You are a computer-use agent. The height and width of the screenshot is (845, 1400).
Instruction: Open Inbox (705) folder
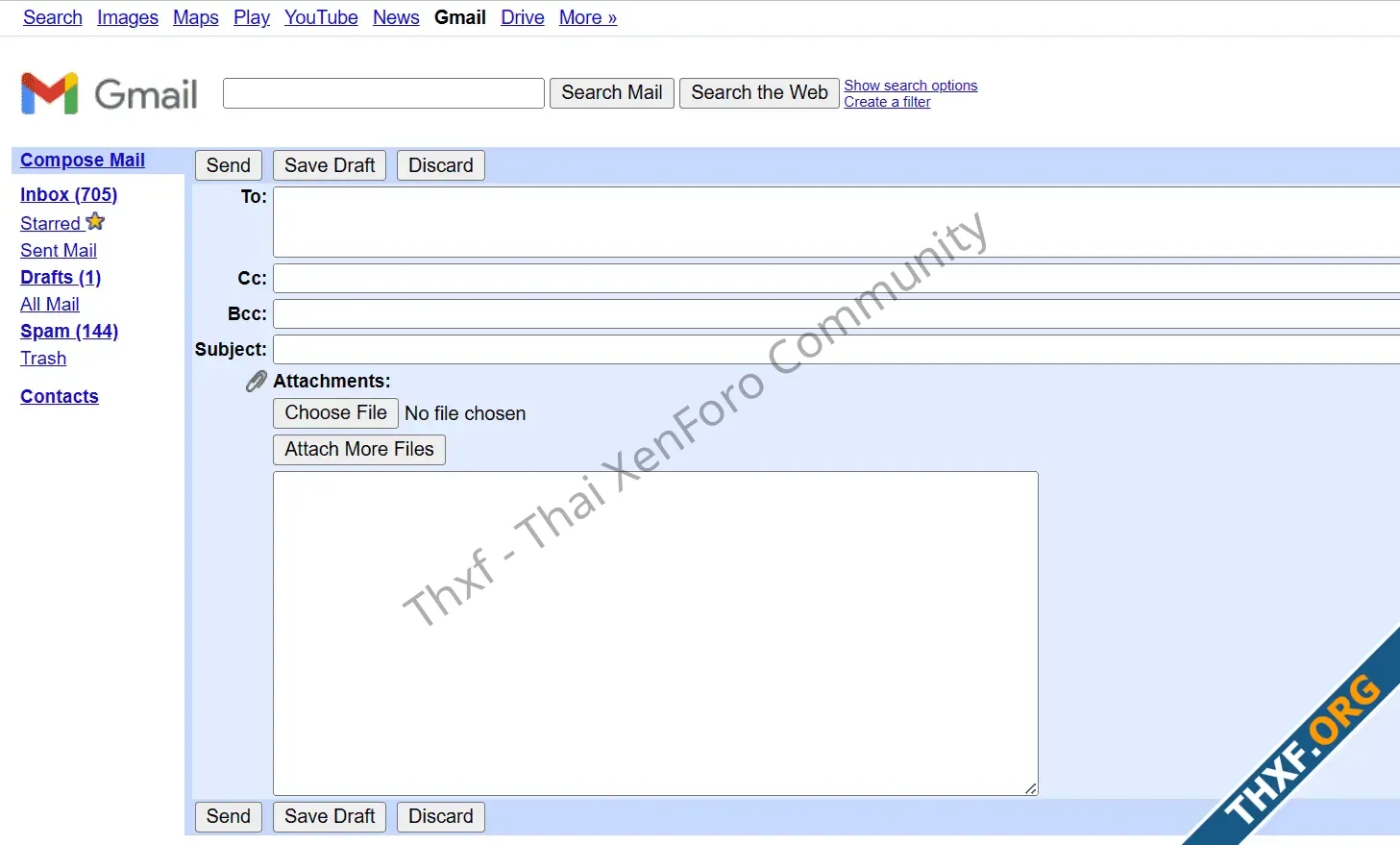(69, 195)
